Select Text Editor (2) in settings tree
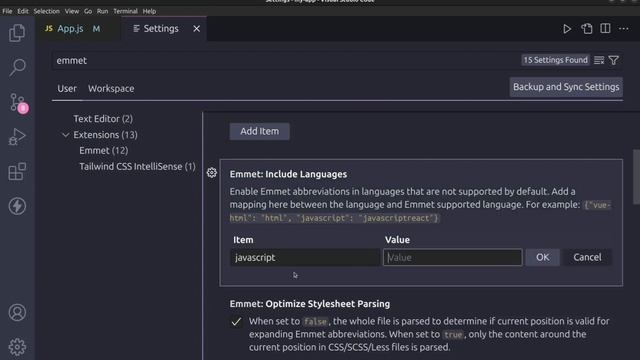The width and height of the screenshot is (640, 360). [x=103, y=119]
